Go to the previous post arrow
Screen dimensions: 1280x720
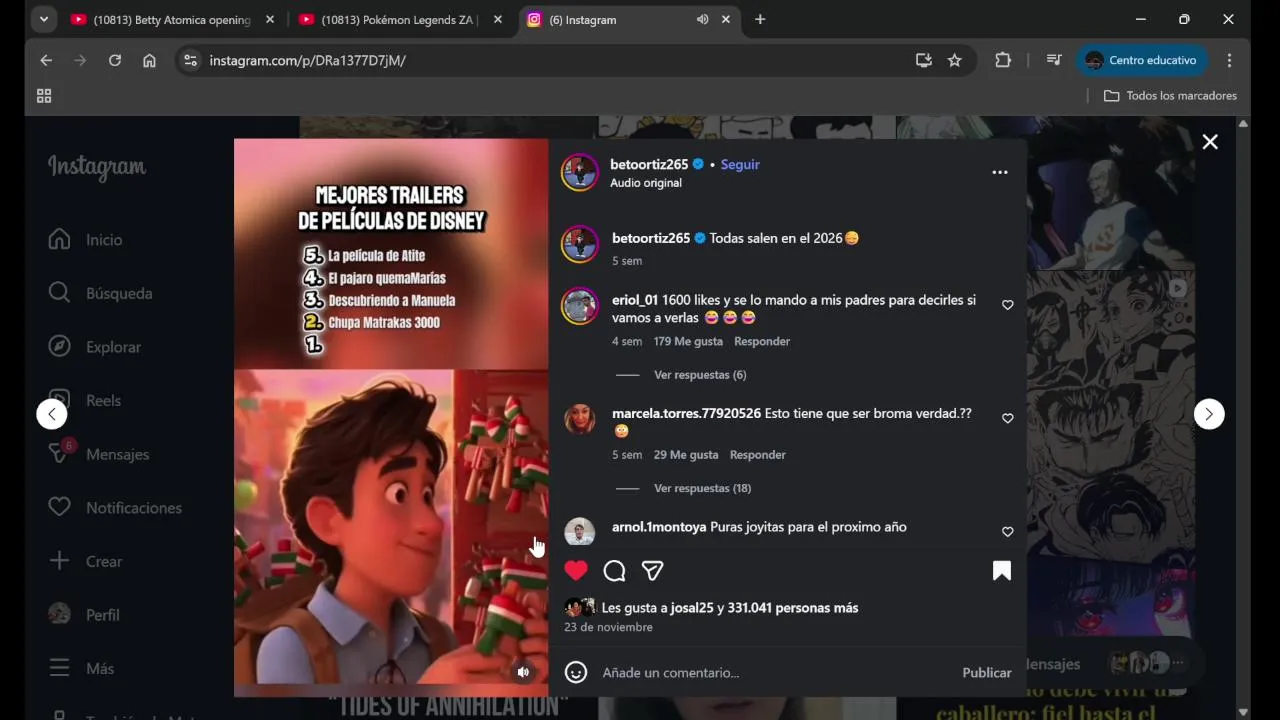52,414
